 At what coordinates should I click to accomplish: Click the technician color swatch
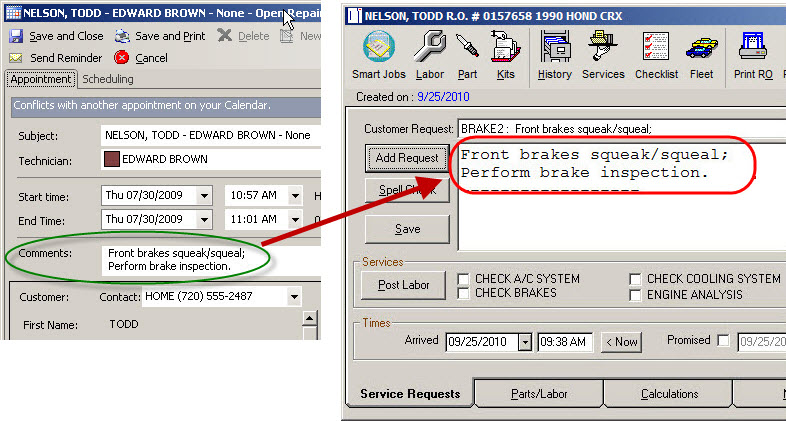coord(110,159)
